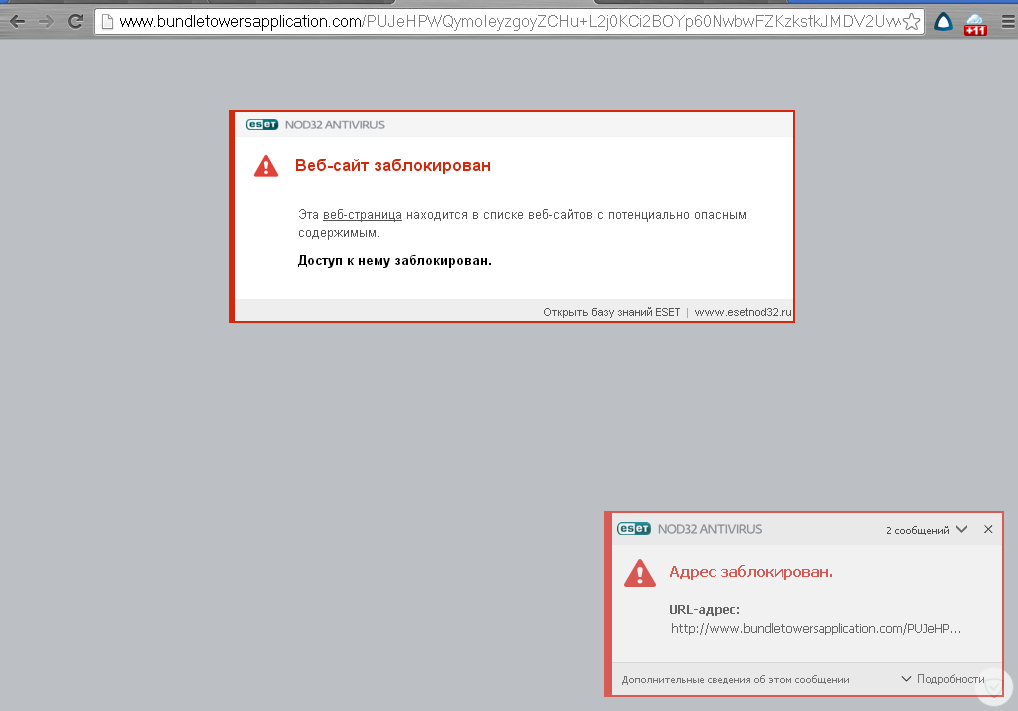Click 'NOD32 ANTIVIRUS' title in notification popup
The image size is (1018, 711).
(x=710, y=529)
